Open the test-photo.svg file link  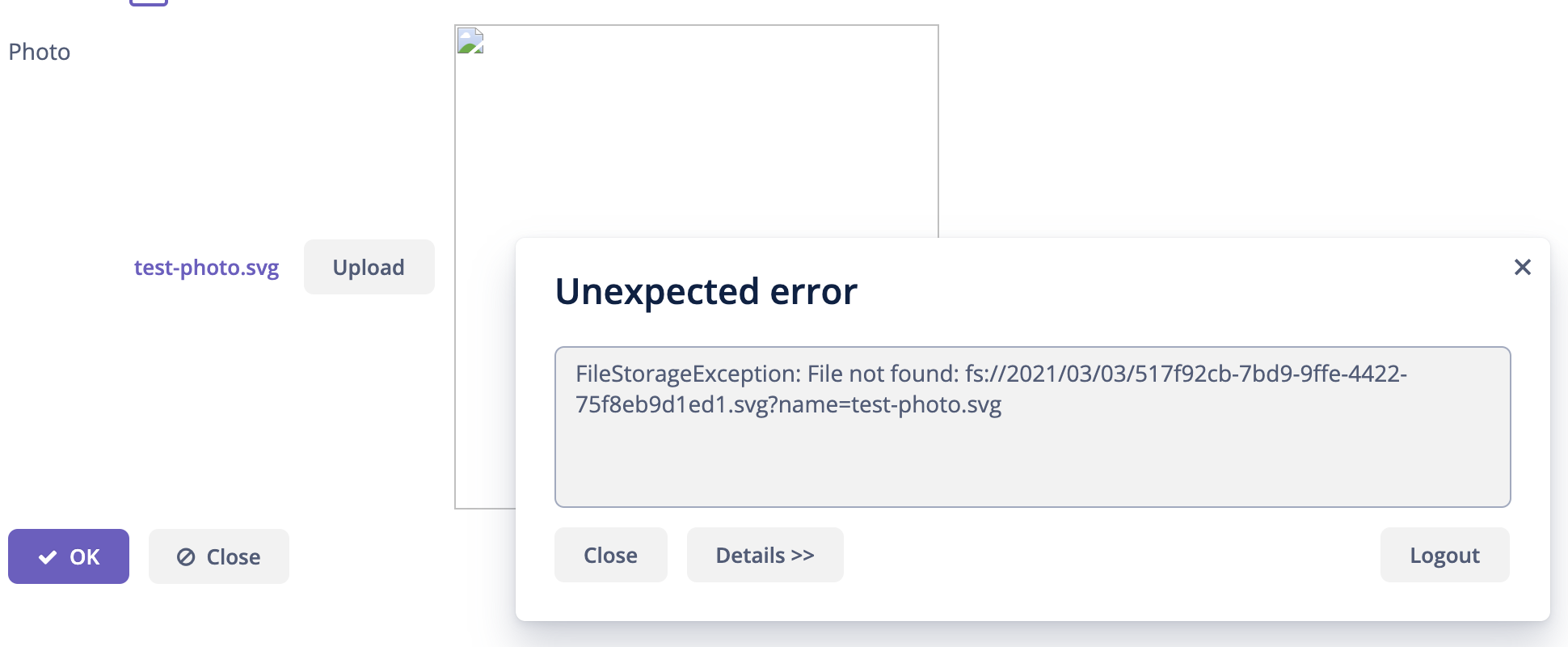point(206,267)
